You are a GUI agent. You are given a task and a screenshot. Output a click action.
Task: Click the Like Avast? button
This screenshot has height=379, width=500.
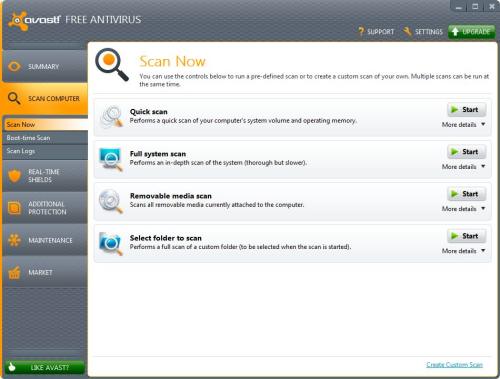[45, 367]
